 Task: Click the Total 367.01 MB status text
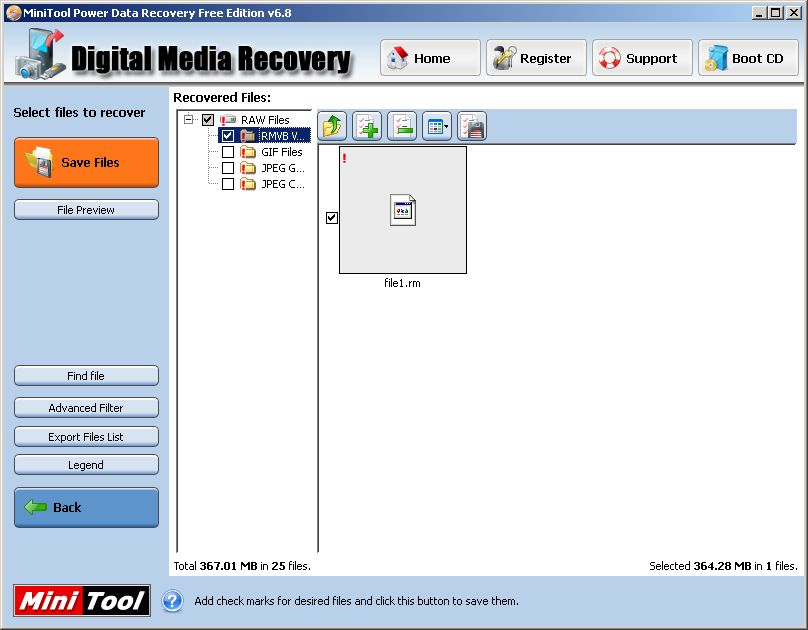click(x=242, y=566)
